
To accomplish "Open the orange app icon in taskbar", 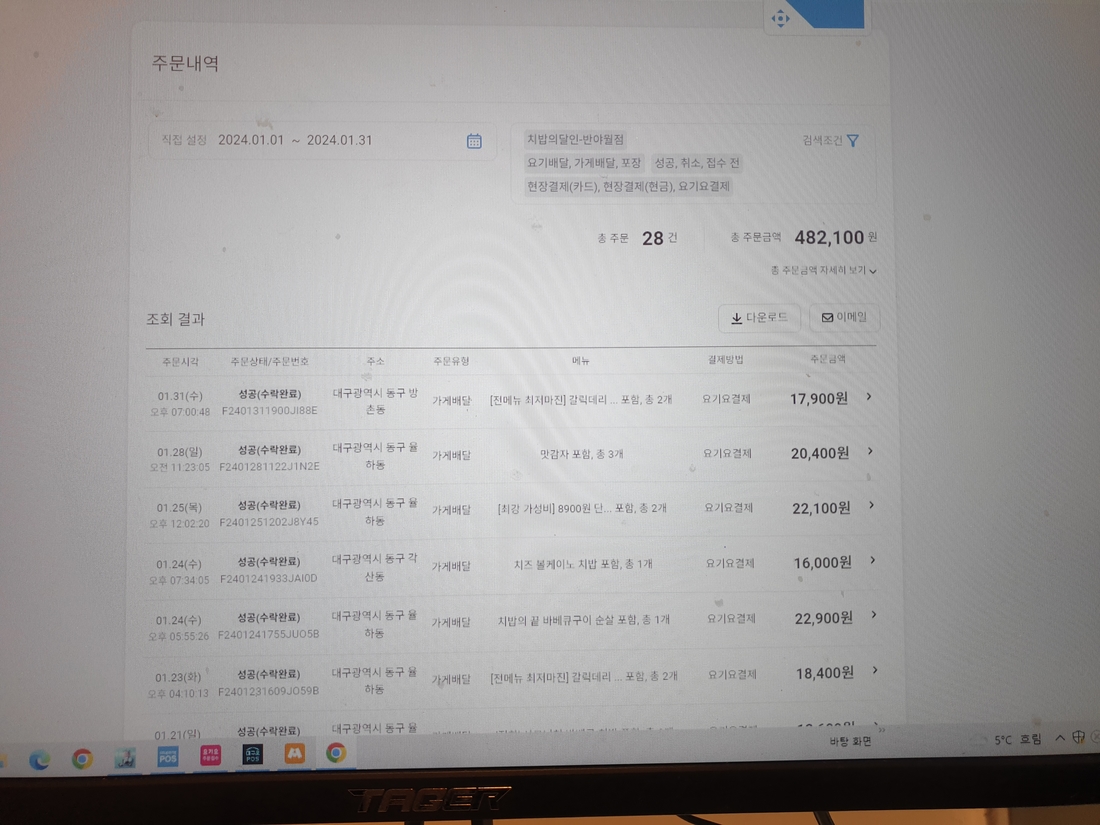I will pos(294,754).
